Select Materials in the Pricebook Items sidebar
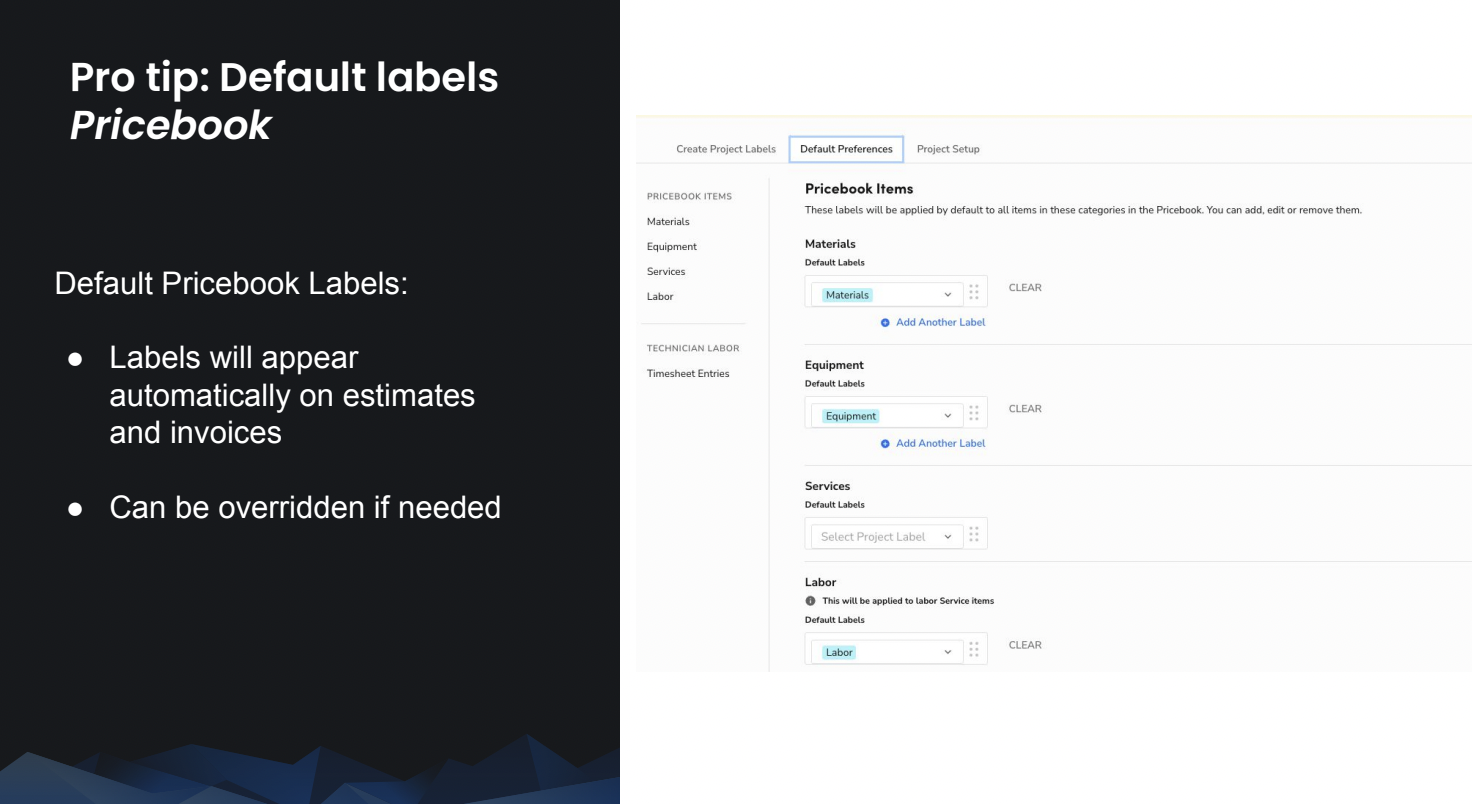1472x804 pixels. pos(667,221)
